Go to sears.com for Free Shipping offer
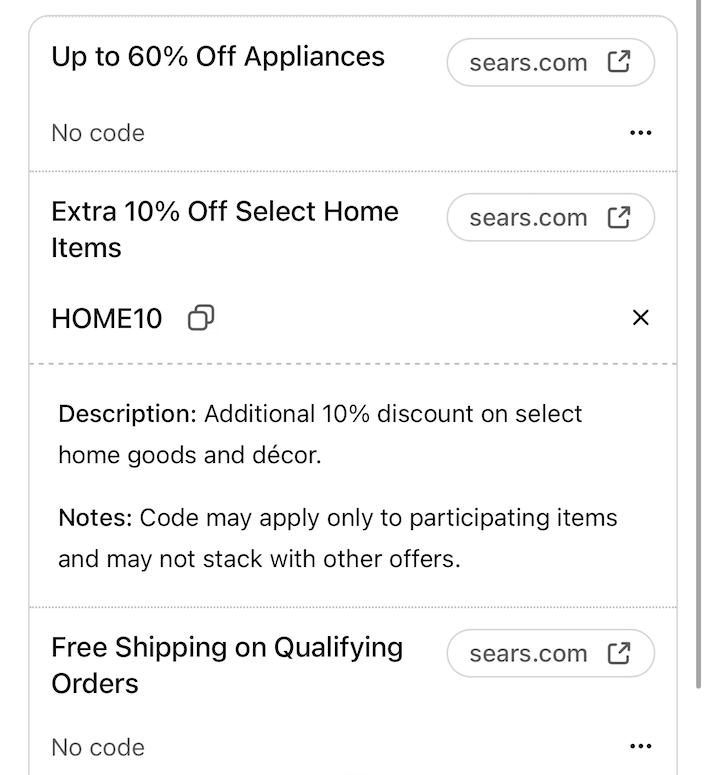Image resolution: width=706 pixels, height=775 pixels. click(529, 654)
